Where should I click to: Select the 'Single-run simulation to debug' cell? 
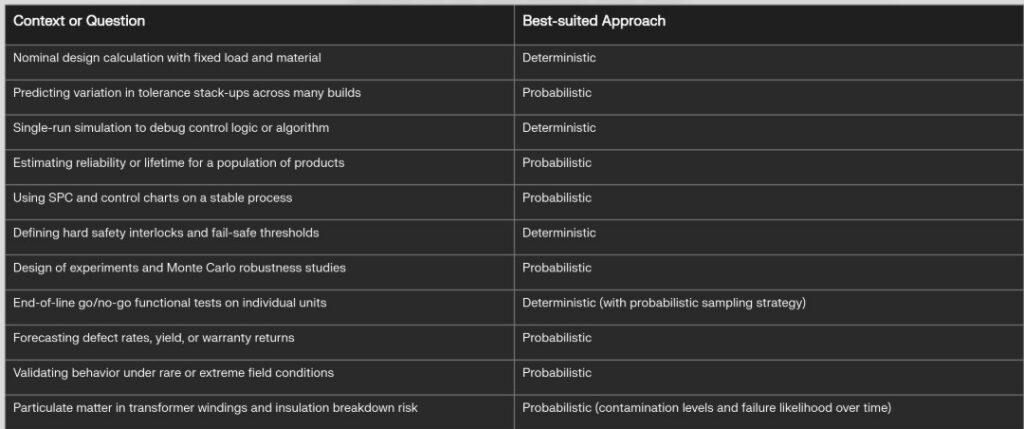171,128
